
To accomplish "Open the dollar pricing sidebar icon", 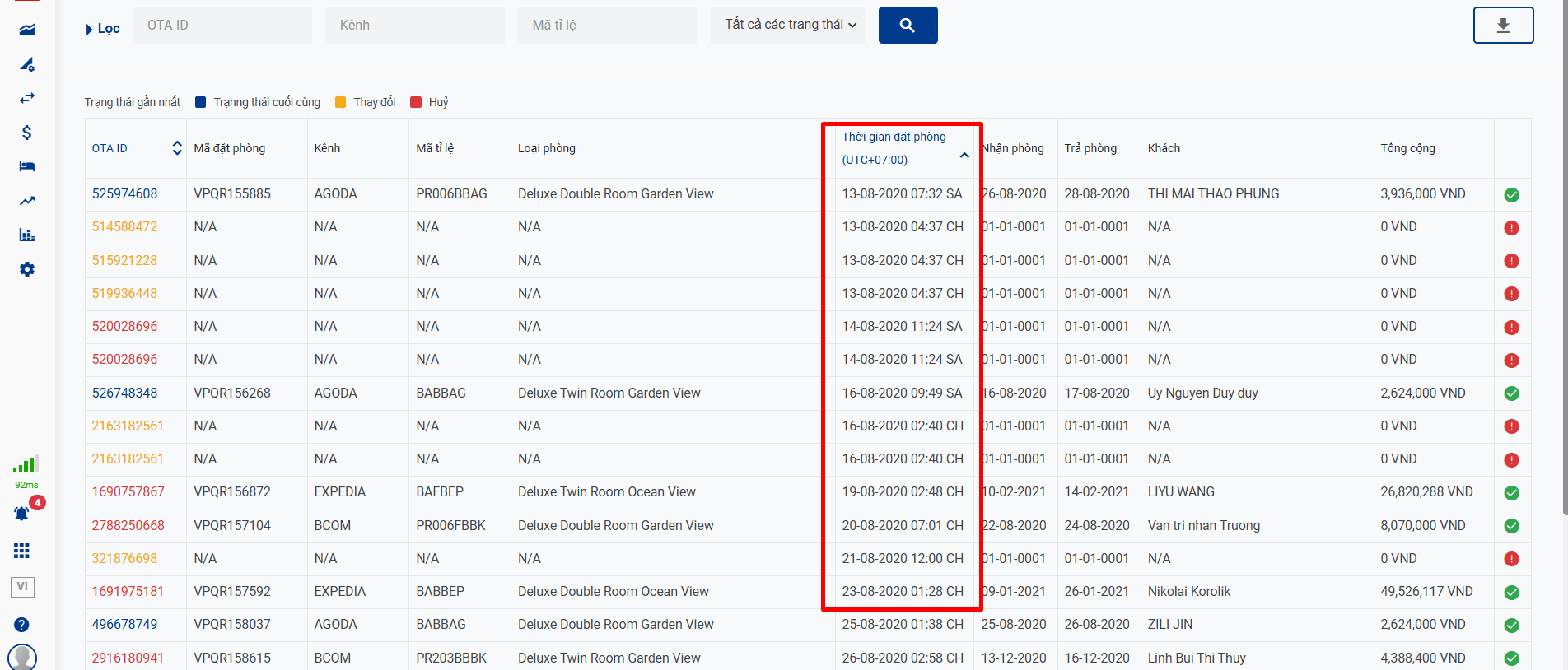I will (x=27, y=133).
